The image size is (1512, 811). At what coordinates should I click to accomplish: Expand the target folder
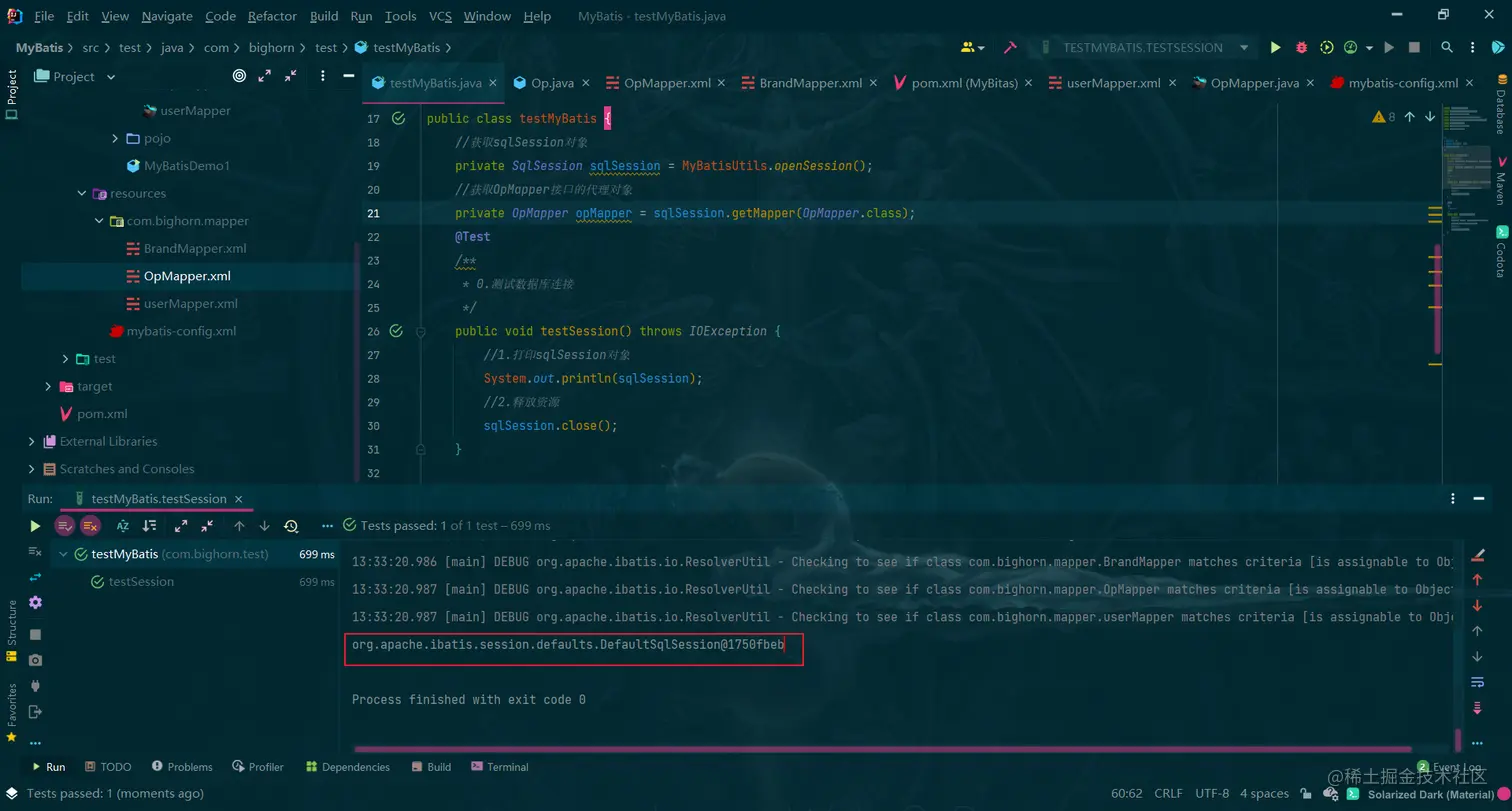[49, 386]
